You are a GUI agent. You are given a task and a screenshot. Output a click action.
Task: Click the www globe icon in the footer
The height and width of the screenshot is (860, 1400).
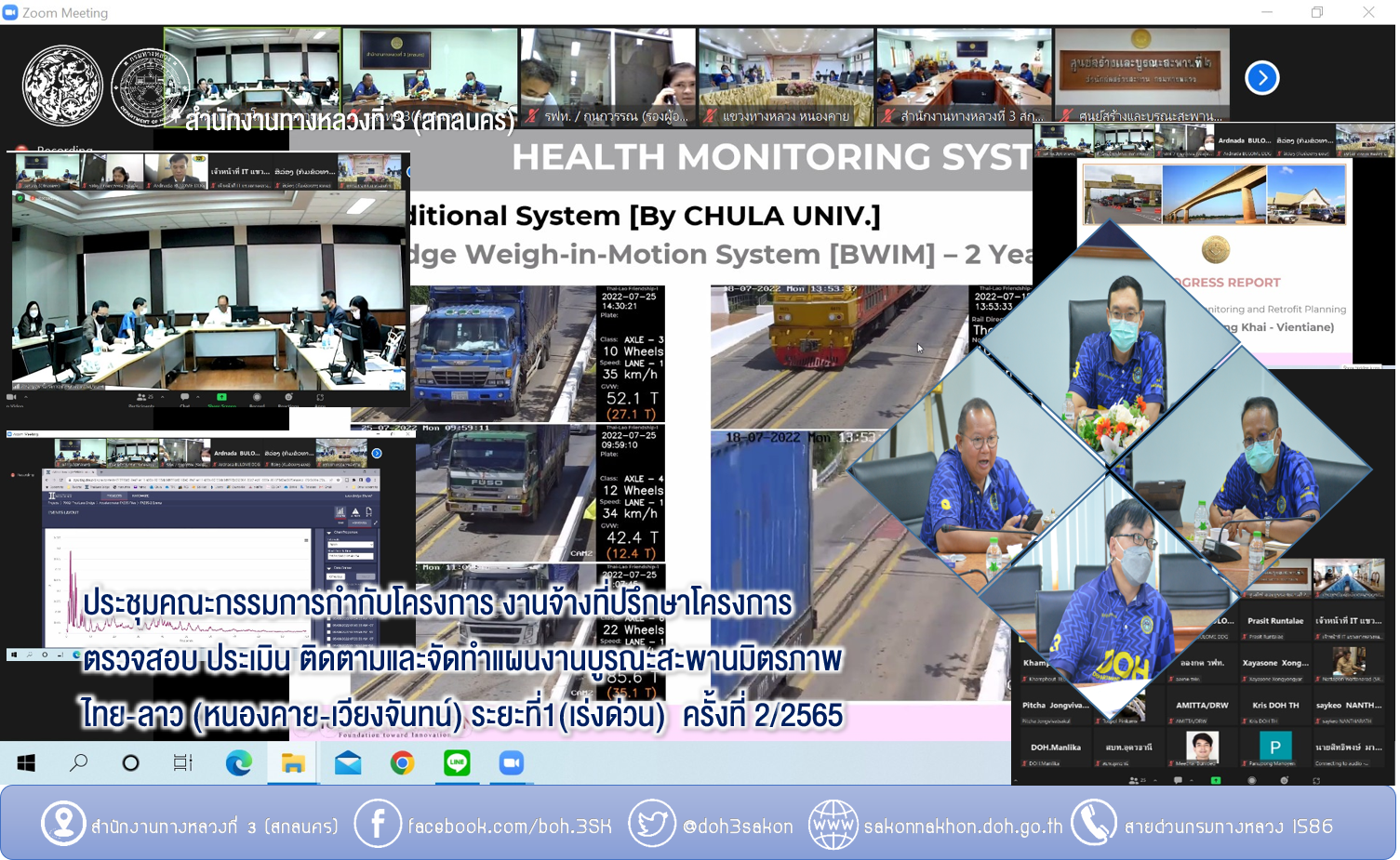[x=833, y=824]
